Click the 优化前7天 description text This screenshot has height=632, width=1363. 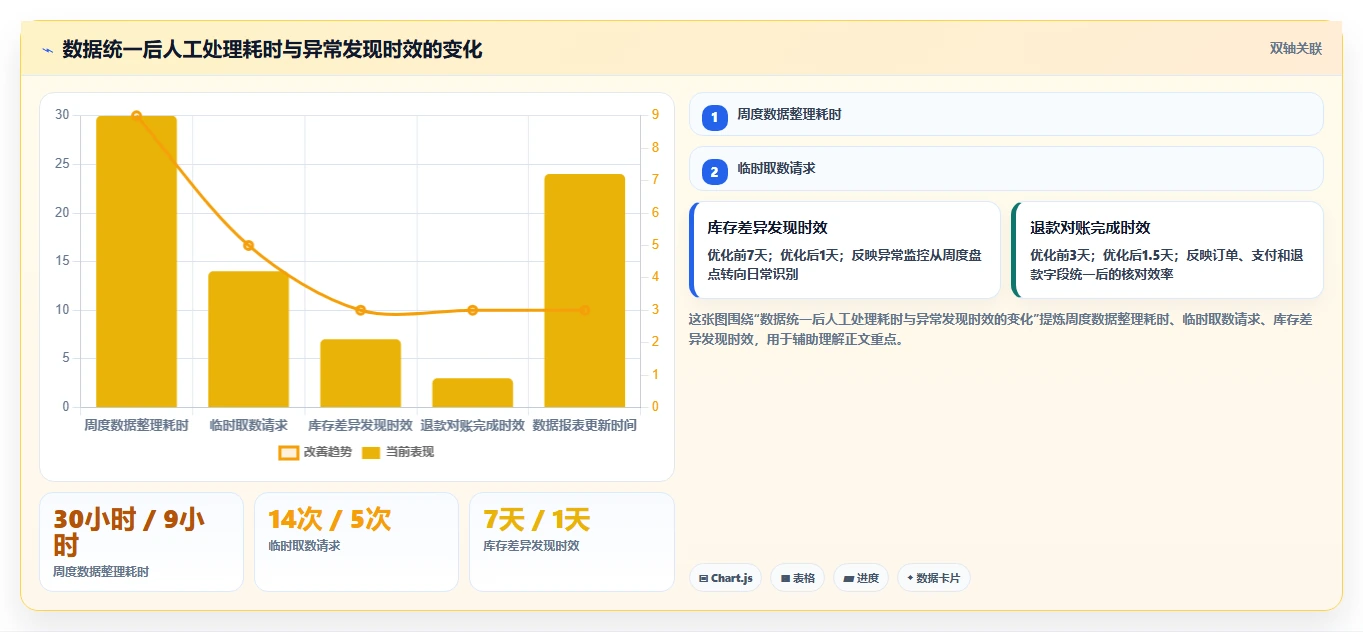click(x=845, y=264)
